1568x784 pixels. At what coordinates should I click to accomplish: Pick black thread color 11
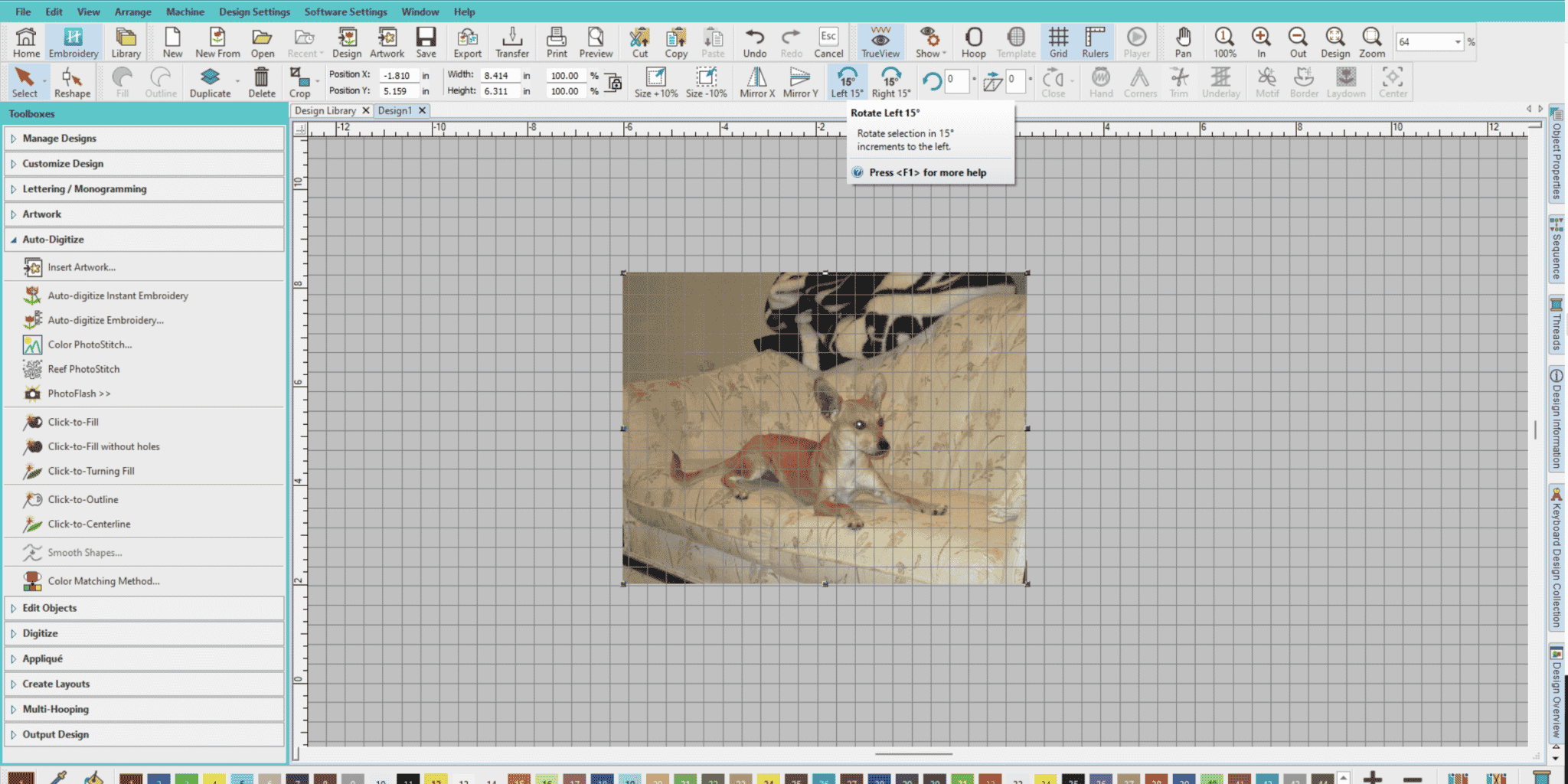[x=408, y=779]
